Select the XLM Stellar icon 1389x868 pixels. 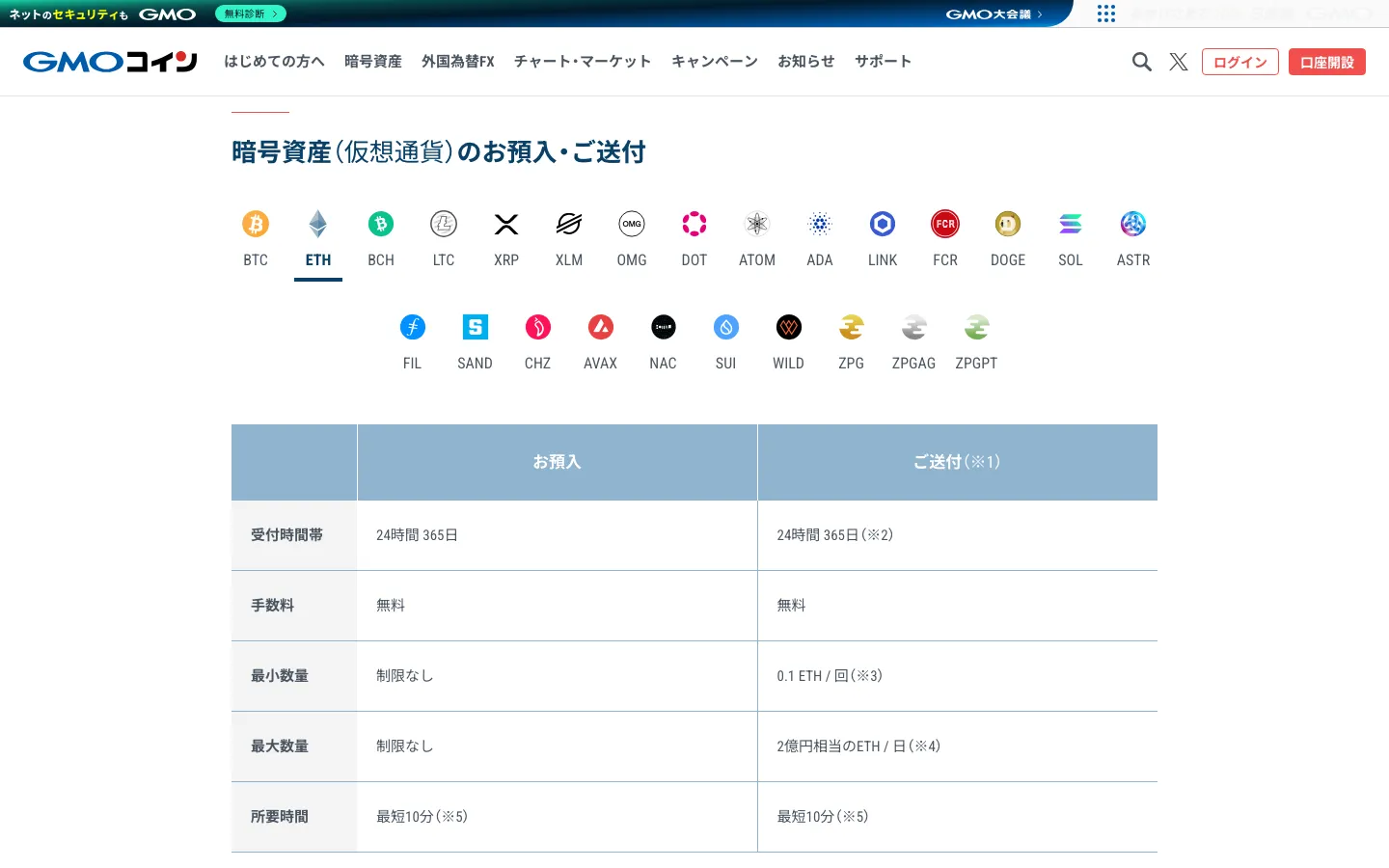569,224
